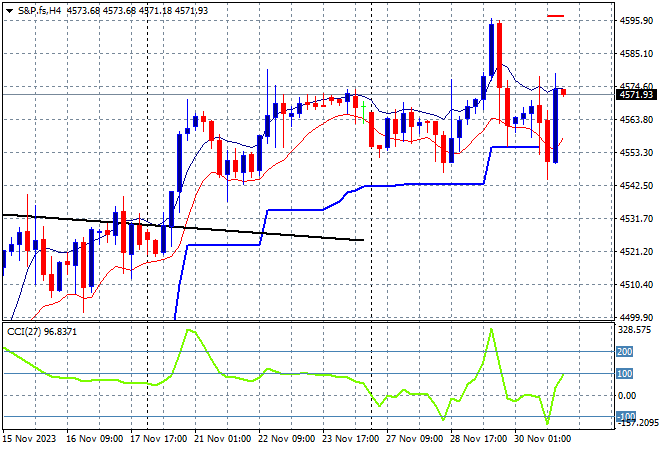Screen dimensions: 660x450
Task: Click the 27 Nov 09:00 time label
Action: click(x=415, y=439)
